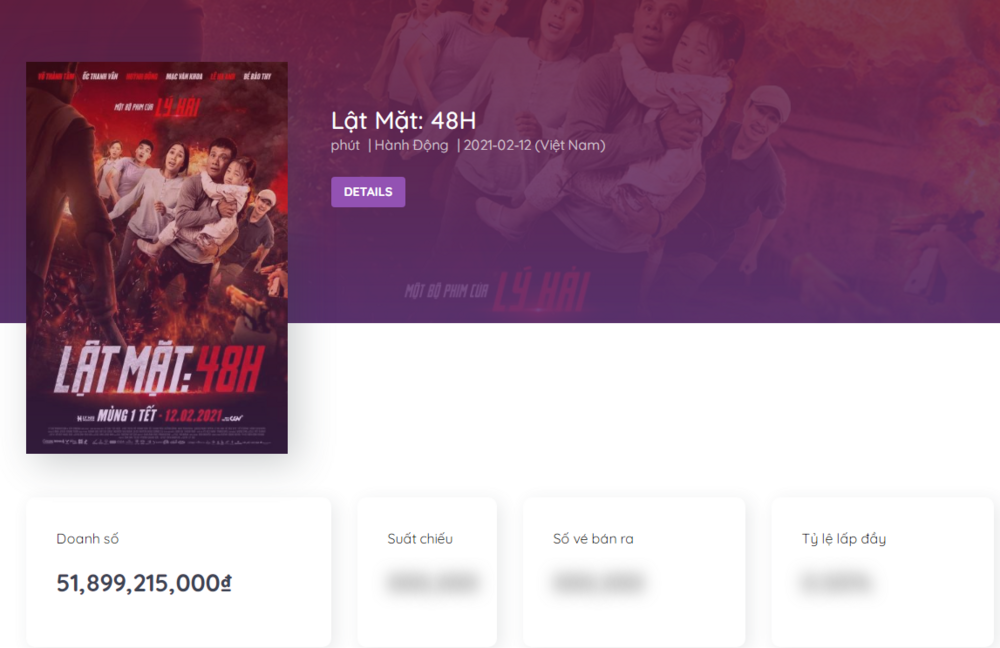Click the LẬT MẶT: 48H logo on poster
Image resolution: width=1000 pixels, height=648 pixels.
coord(159,371)
